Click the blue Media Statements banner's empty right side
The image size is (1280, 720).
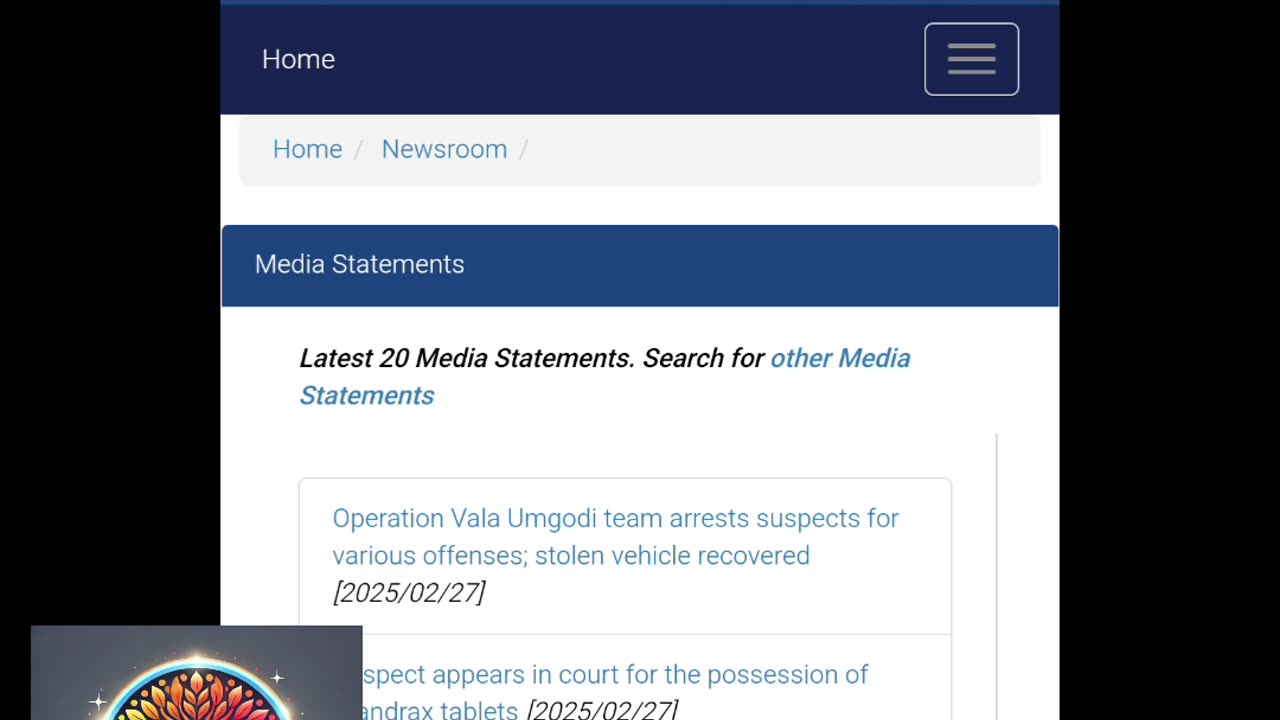[760, 265]
